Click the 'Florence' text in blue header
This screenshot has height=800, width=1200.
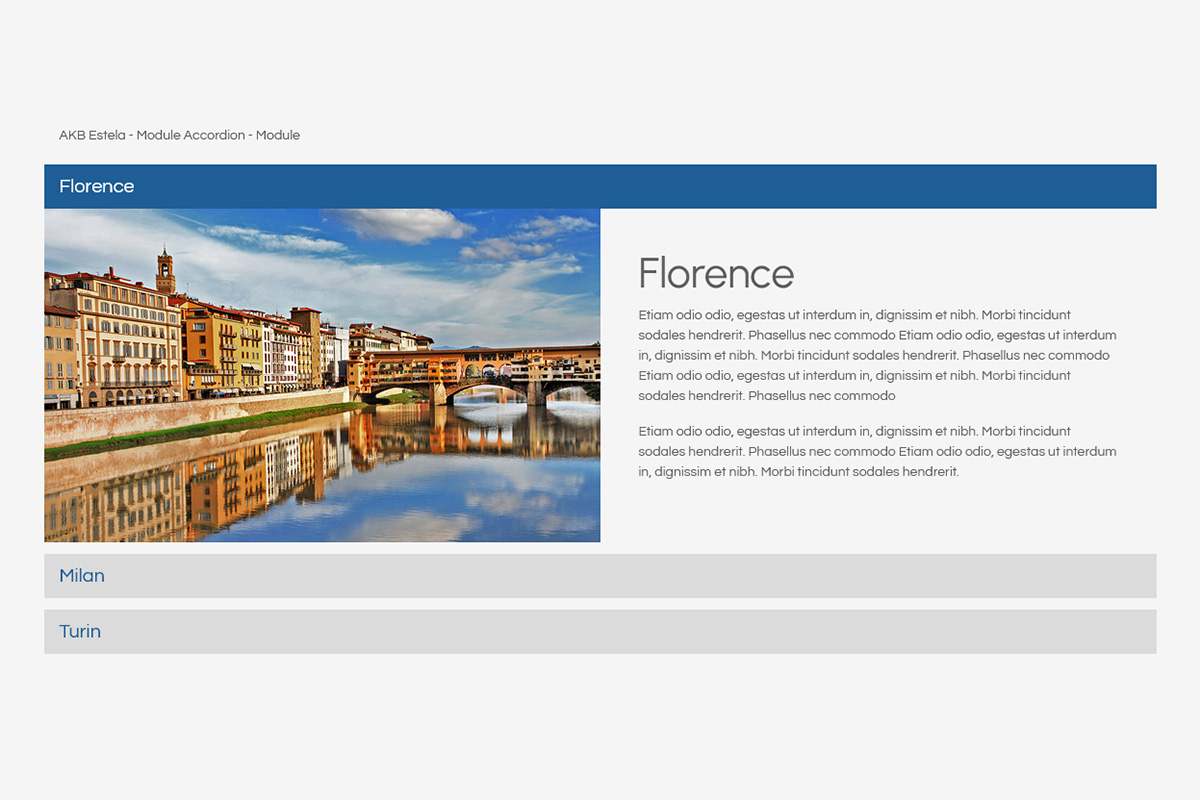pyautogui.click(x=96, y=187)
